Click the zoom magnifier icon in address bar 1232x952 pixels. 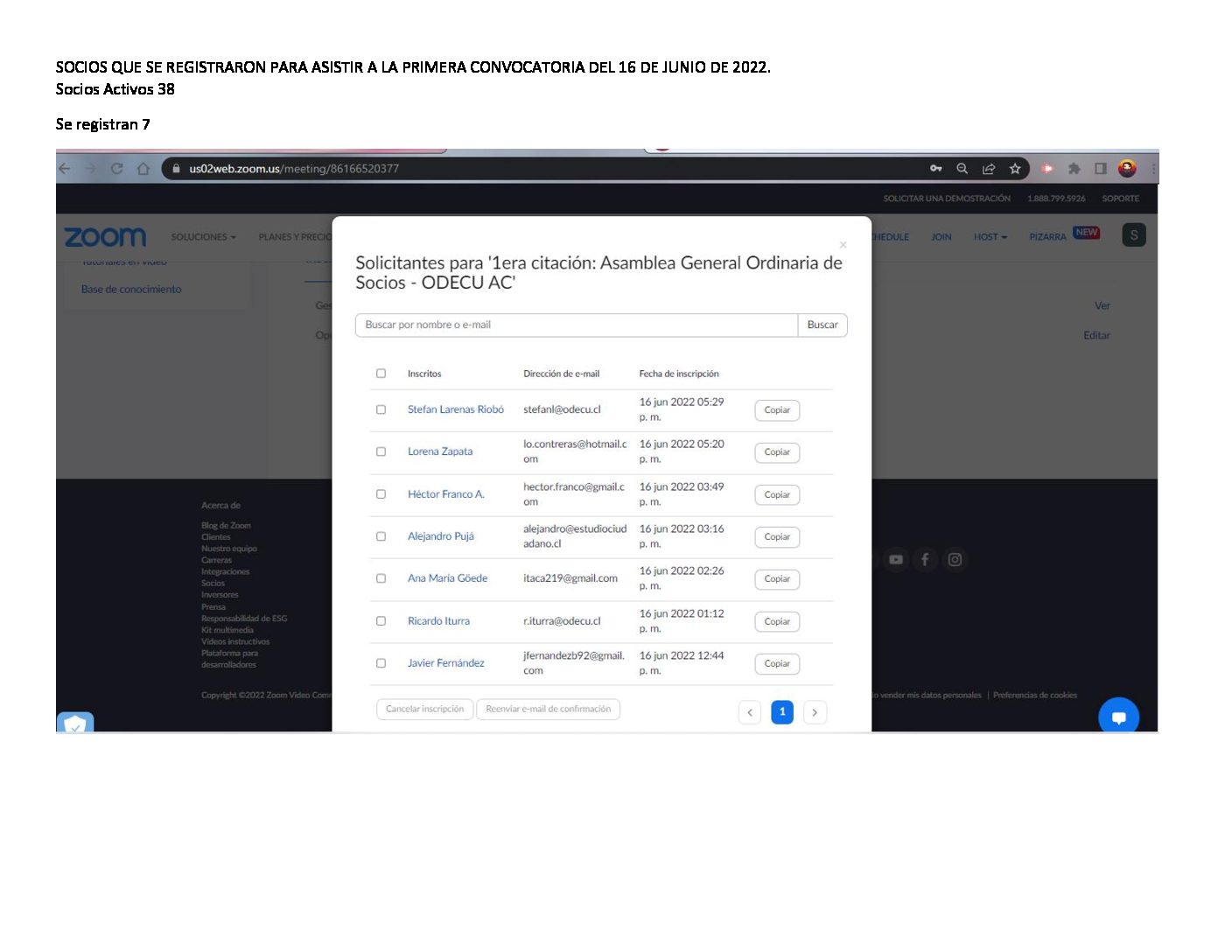pos(962,169)
